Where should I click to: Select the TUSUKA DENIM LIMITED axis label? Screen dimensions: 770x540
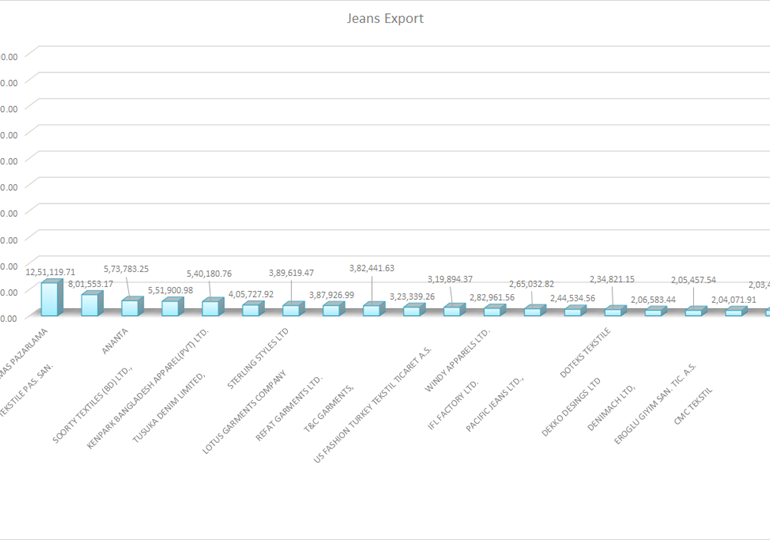(x=169, y=407)
